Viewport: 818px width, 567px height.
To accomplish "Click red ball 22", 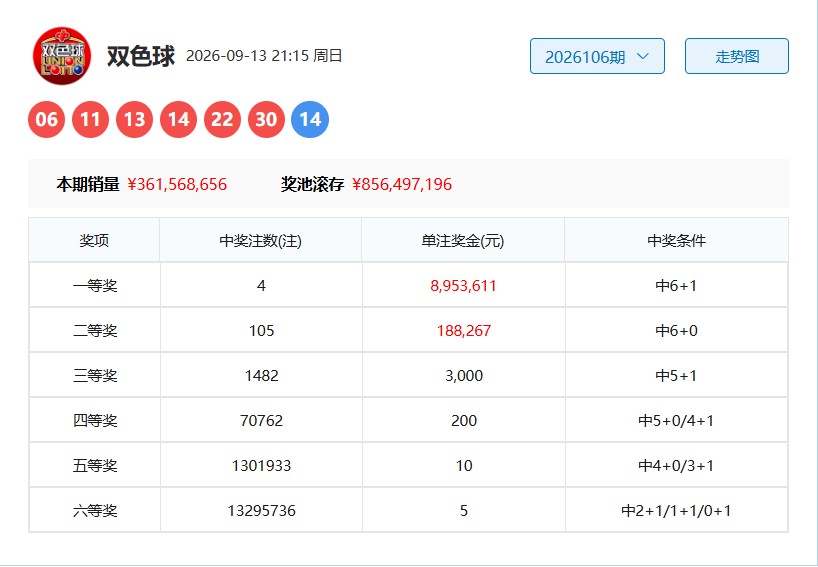I will tap(222, 119).
